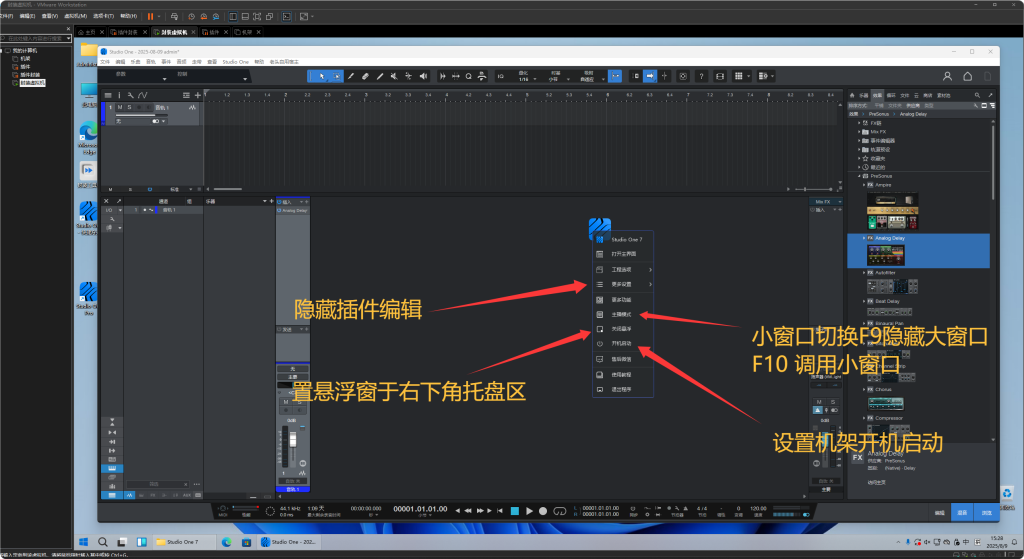Click the Analog Delay insert on the track 1 channel
The image size is (1024, 559).
[293, 210]
